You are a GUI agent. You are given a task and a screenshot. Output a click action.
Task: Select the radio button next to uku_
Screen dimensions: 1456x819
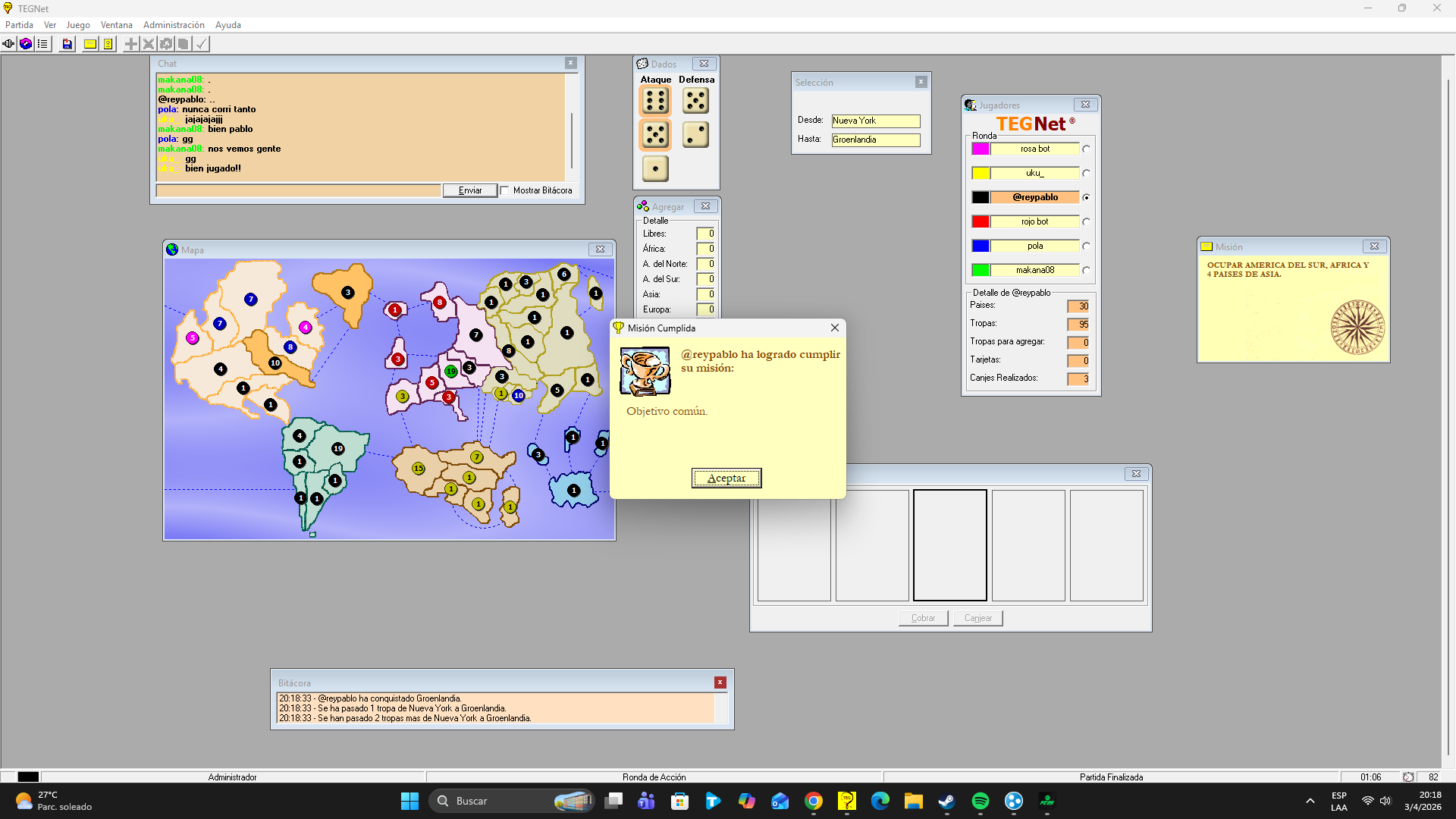(x=1086, y=173)
